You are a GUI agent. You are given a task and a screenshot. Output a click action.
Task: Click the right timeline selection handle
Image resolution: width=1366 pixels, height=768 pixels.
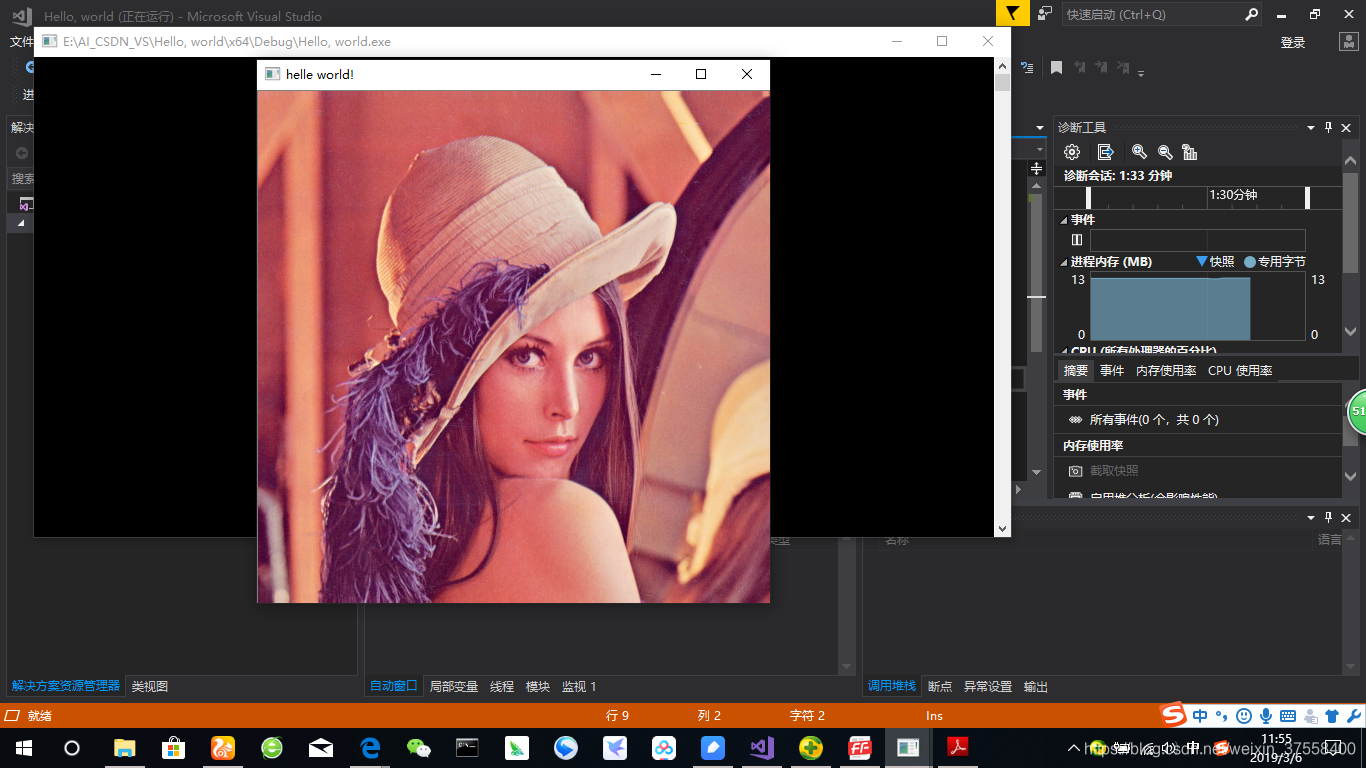(1307, 198)
